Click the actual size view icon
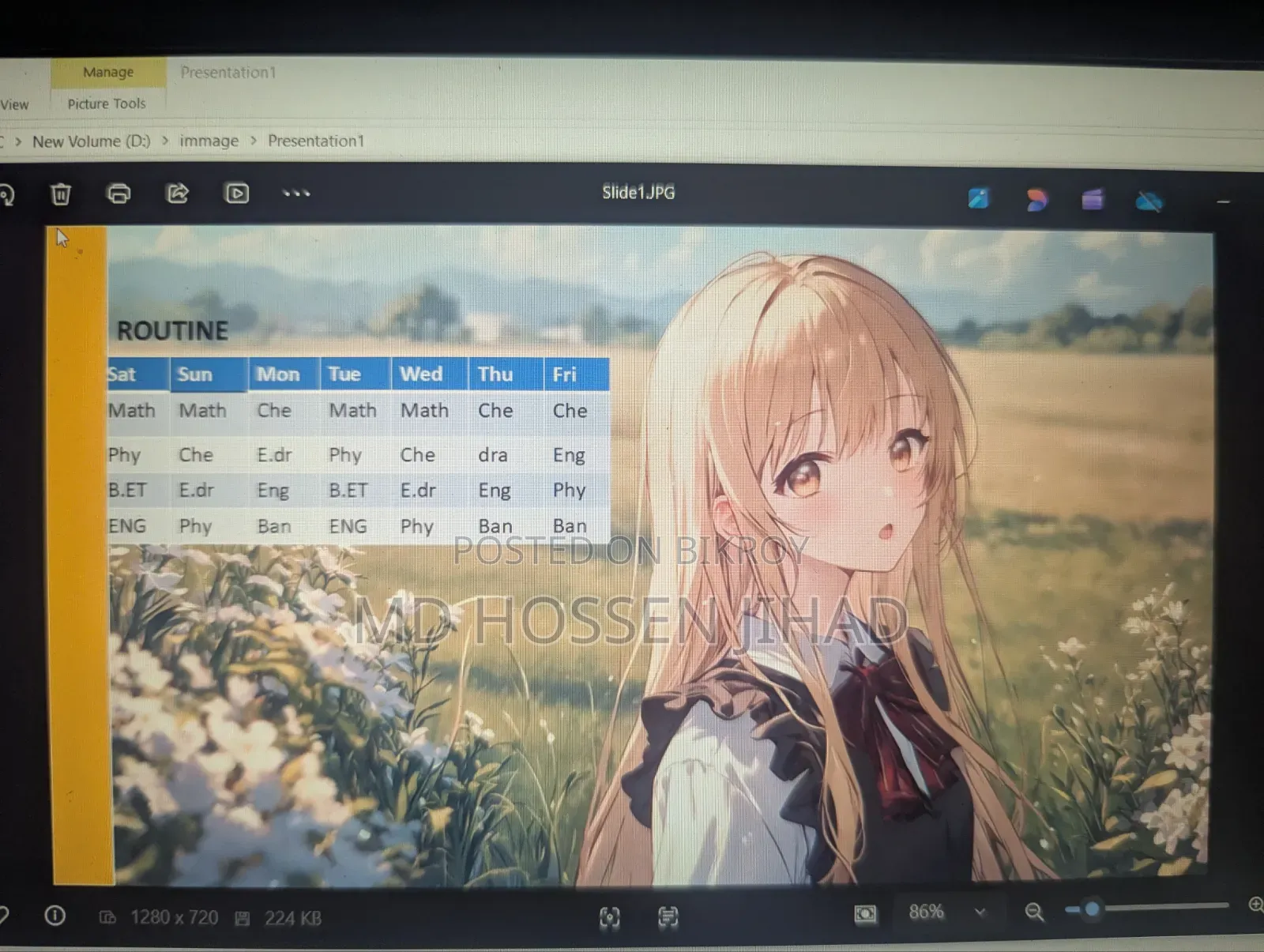 pos(668,916)
